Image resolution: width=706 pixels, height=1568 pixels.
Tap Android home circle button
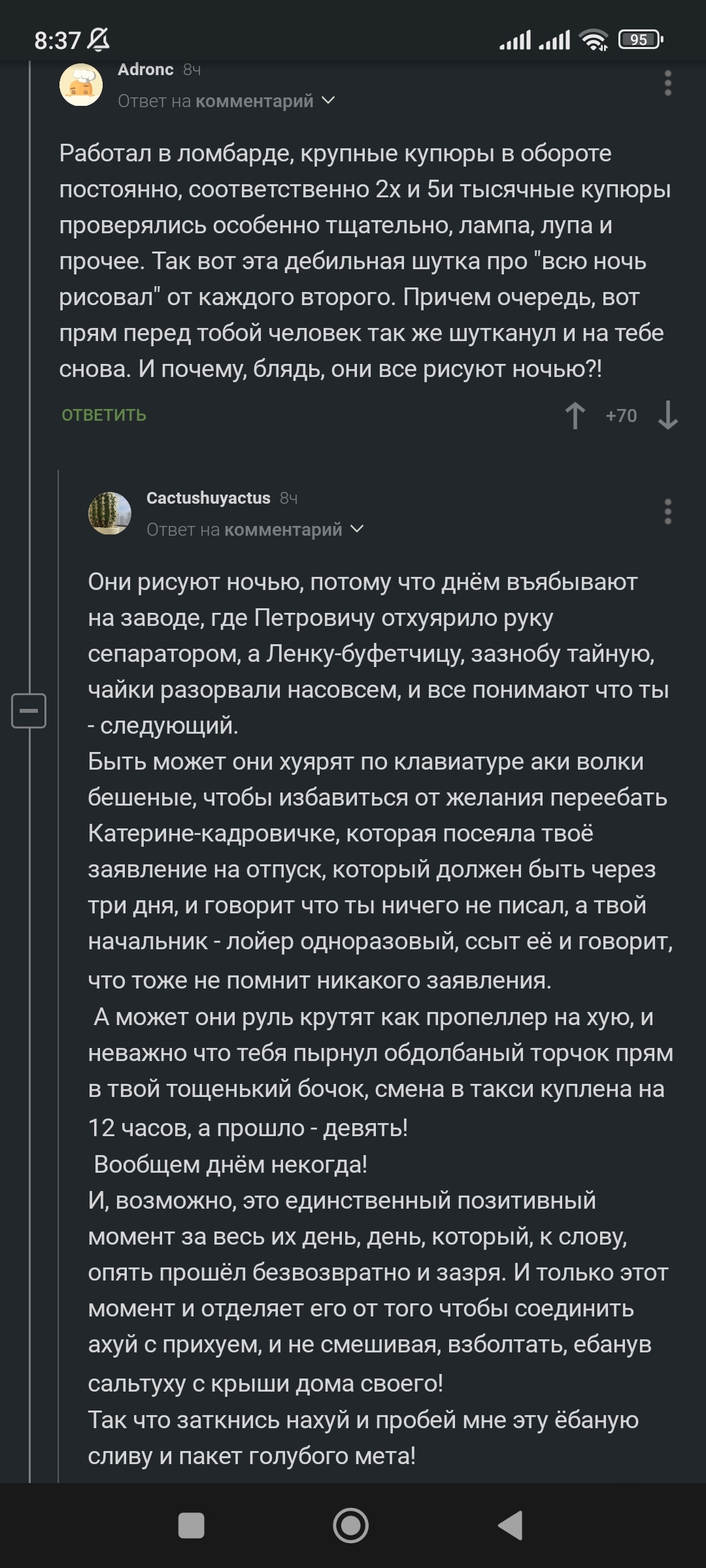[x=351, y=1526]
